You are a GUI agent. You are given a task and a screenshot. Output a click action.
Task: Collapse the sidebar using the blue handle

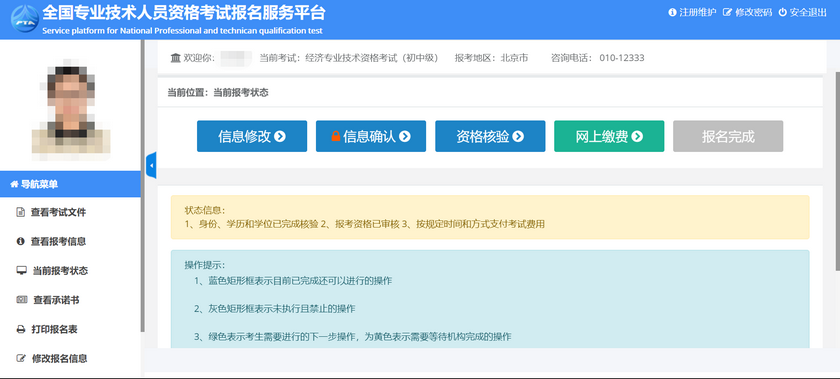coord(151,165)
